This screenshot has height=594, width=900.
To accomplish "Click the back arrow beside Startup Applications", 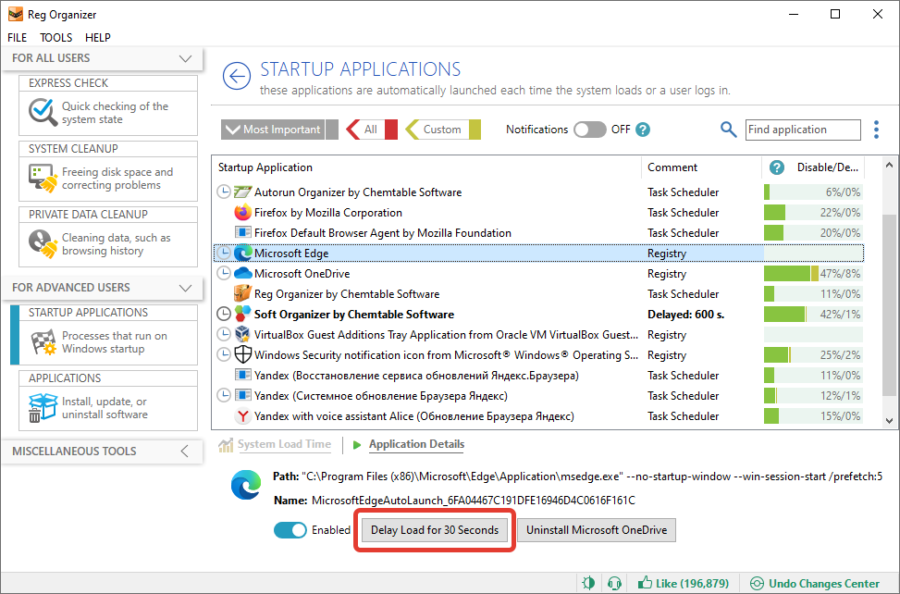I will pyautogui.click(x=236, y=76).
